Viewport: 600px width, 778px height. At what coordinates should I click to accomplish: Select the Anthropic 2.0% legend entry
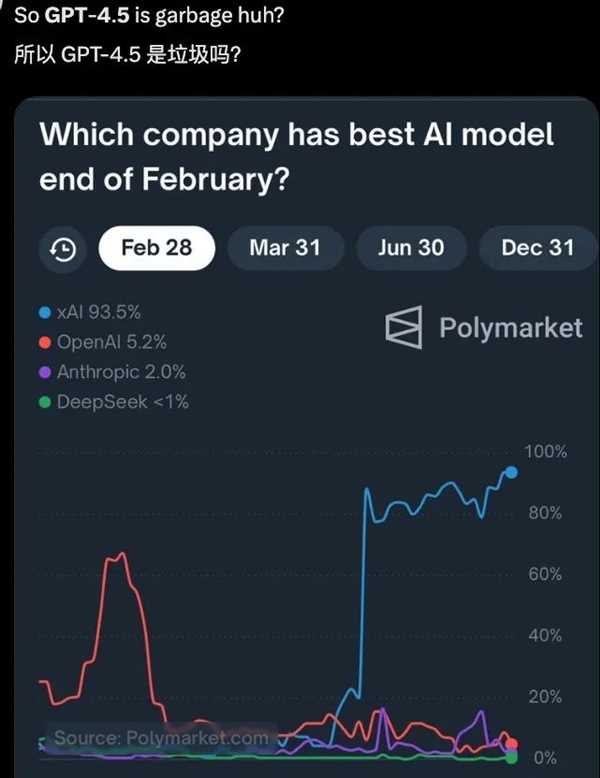coord(120,372)
